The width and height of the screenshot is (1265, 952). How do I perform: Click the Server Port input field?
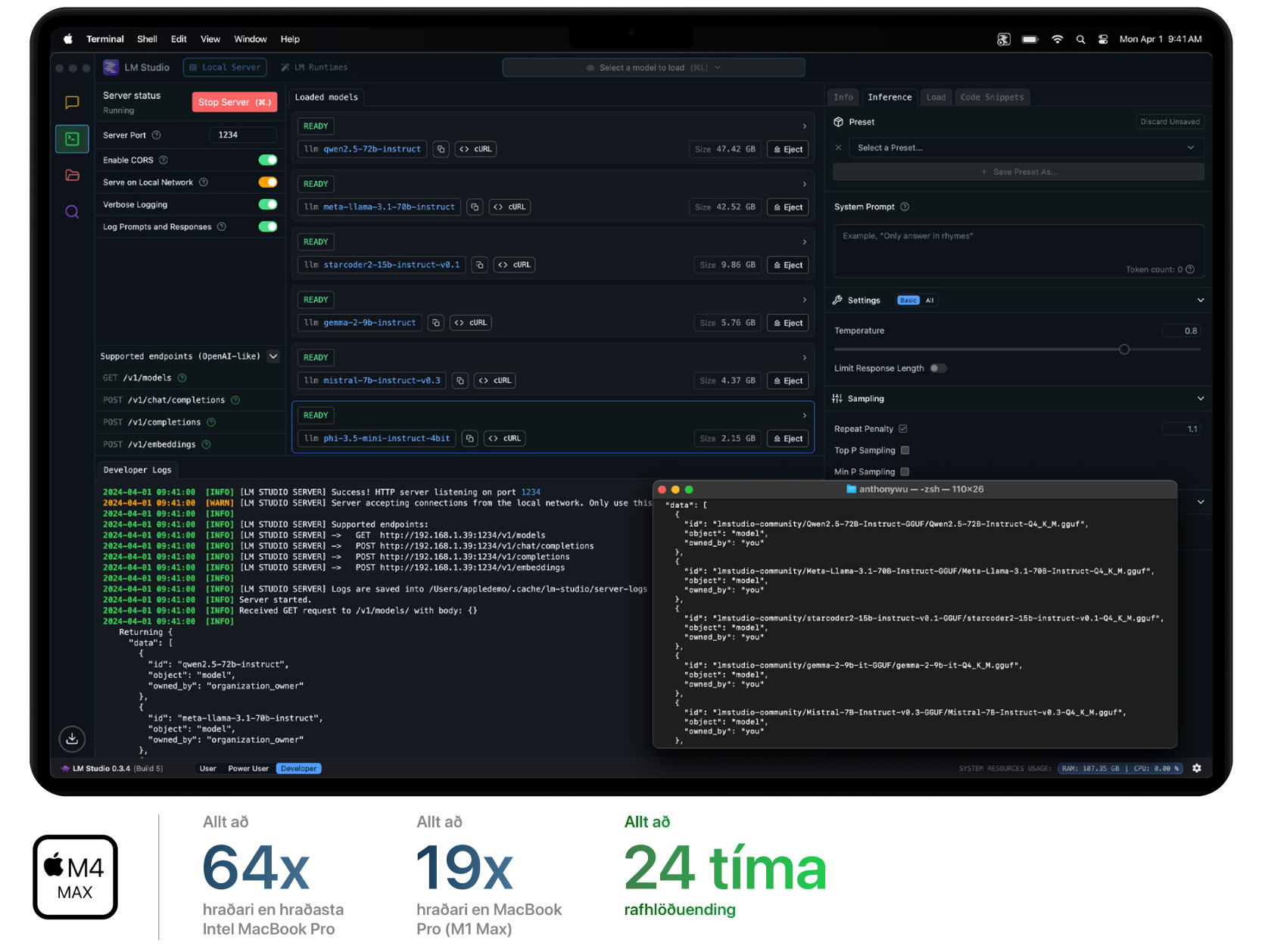click(242, 135)
